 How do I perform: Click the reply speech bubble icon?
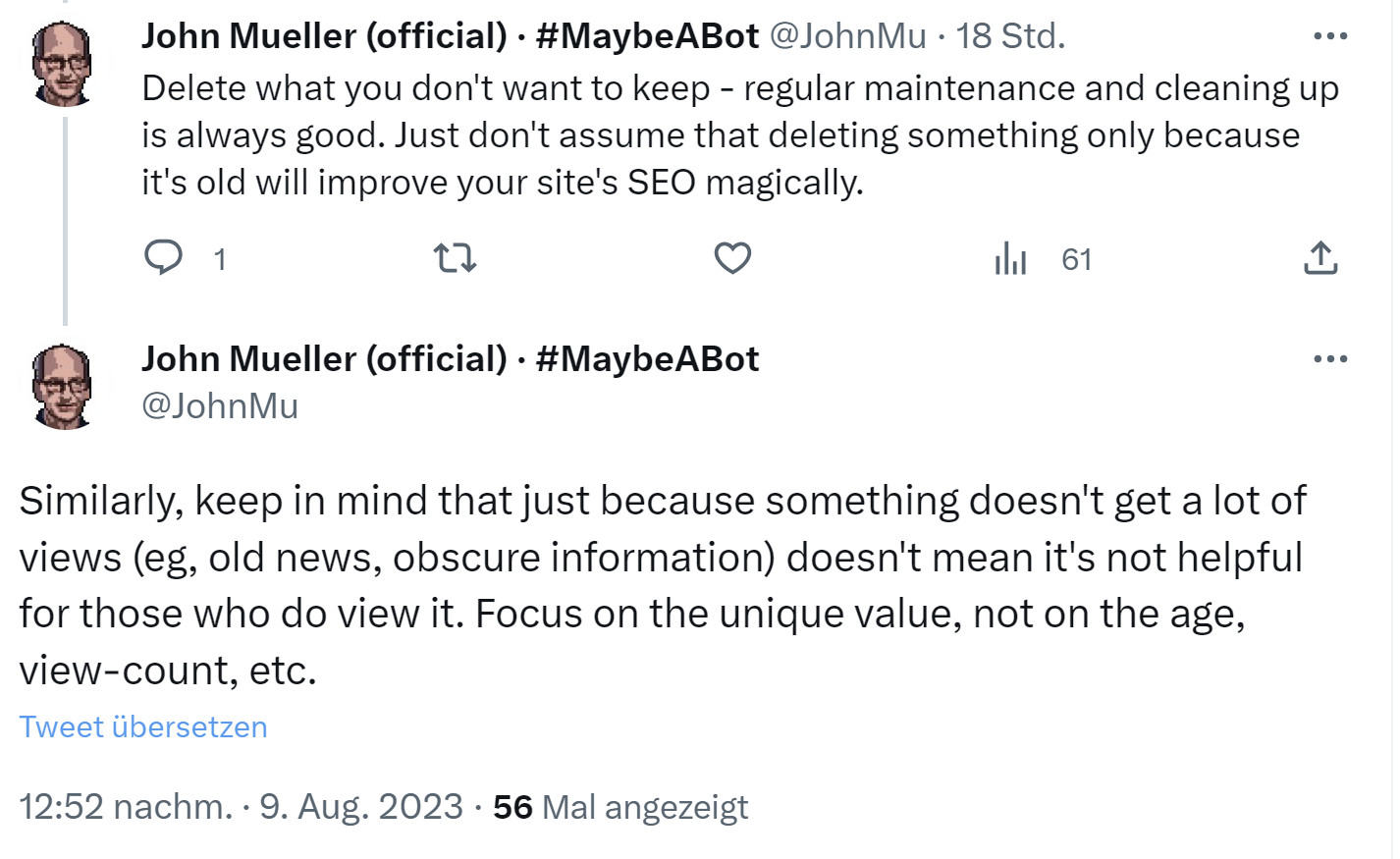164,258
